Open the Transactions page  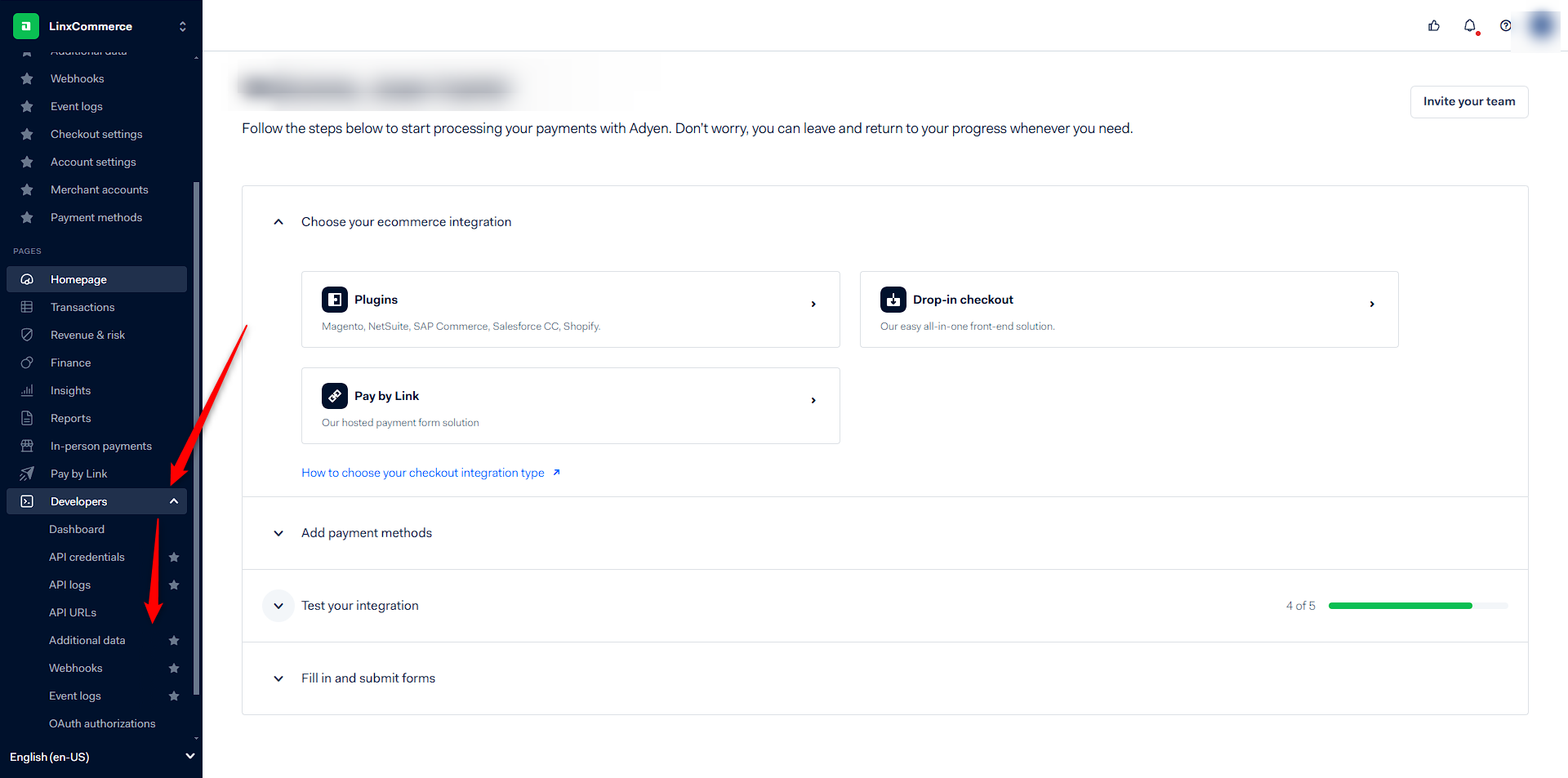82,307
